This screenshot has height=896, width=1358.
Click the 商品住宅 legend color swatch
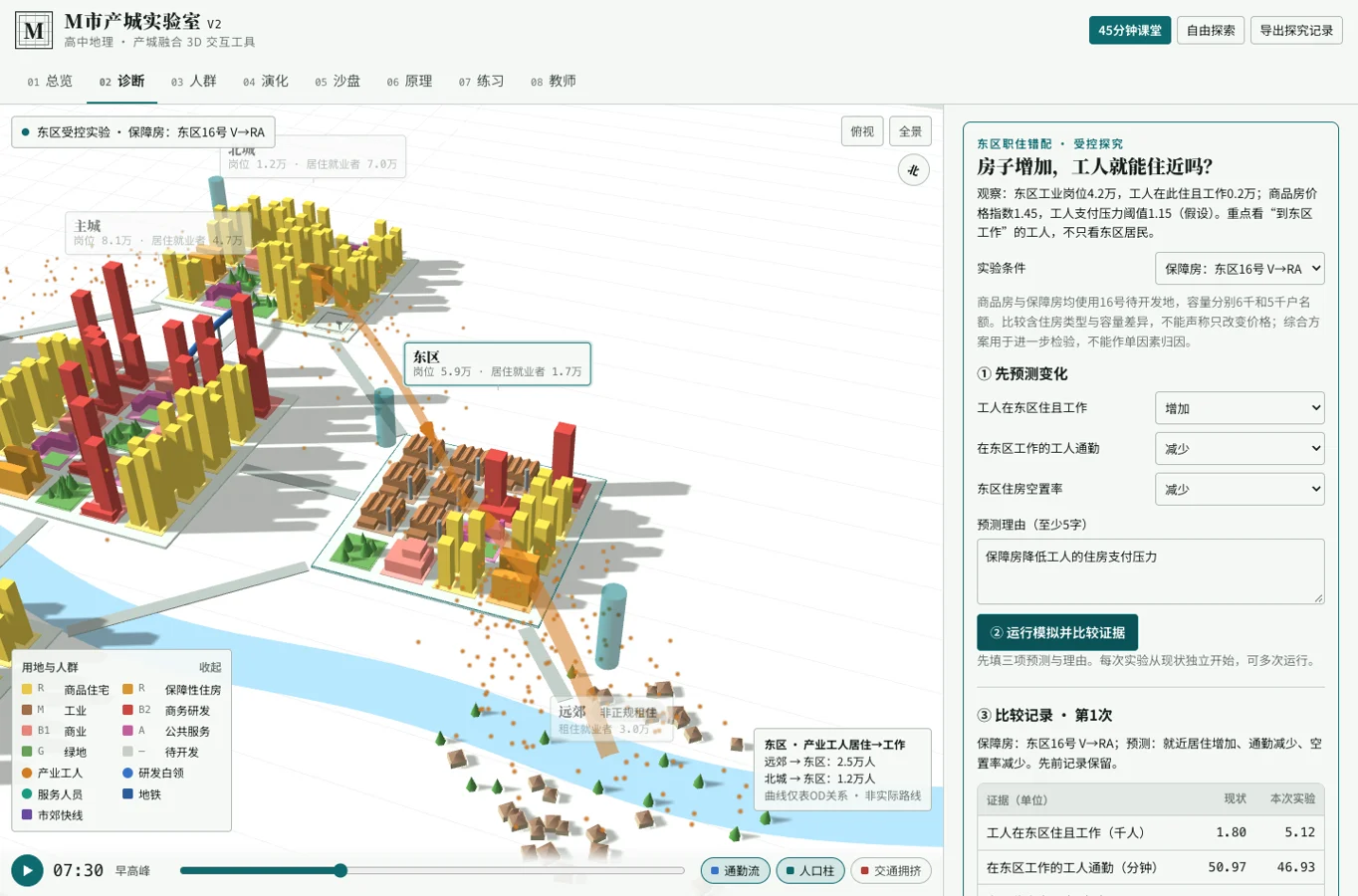click(x=27, y=689)
